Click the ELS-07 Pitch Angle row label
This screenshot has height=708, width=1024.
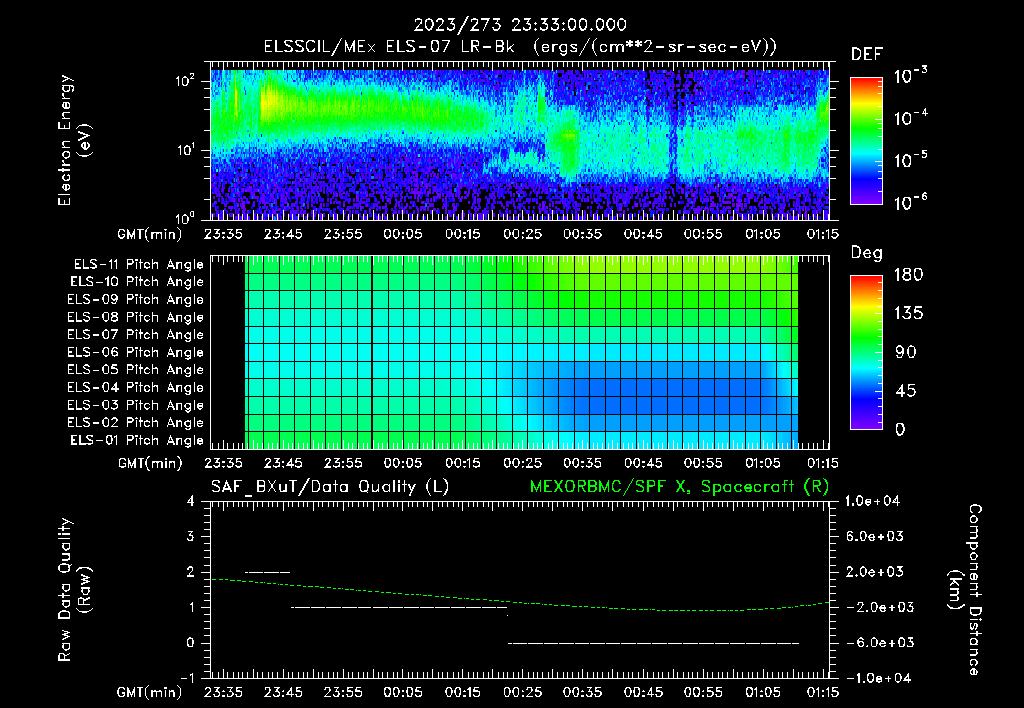tap(135, 335)
